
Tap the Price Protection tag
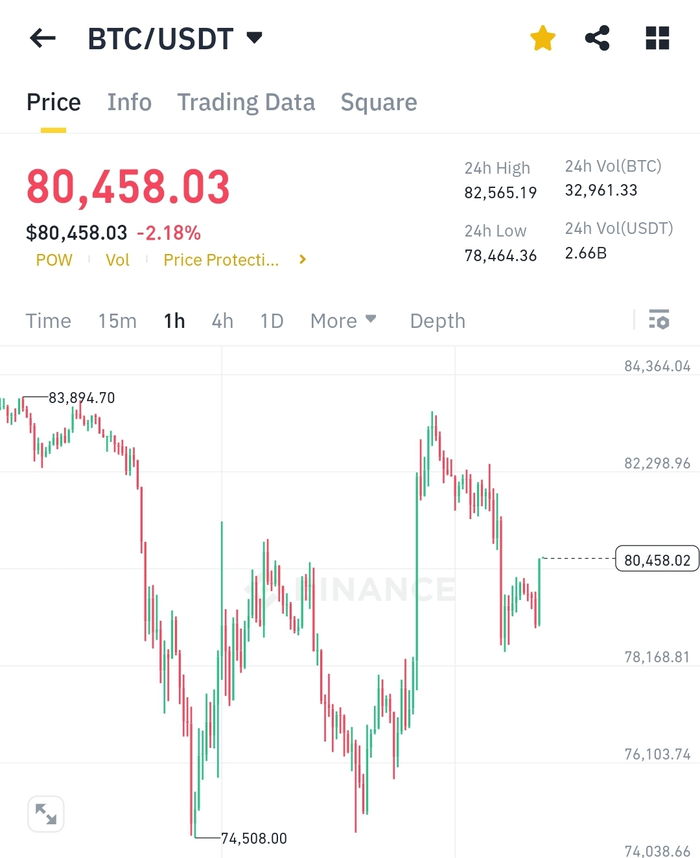[x=221, y=259]
